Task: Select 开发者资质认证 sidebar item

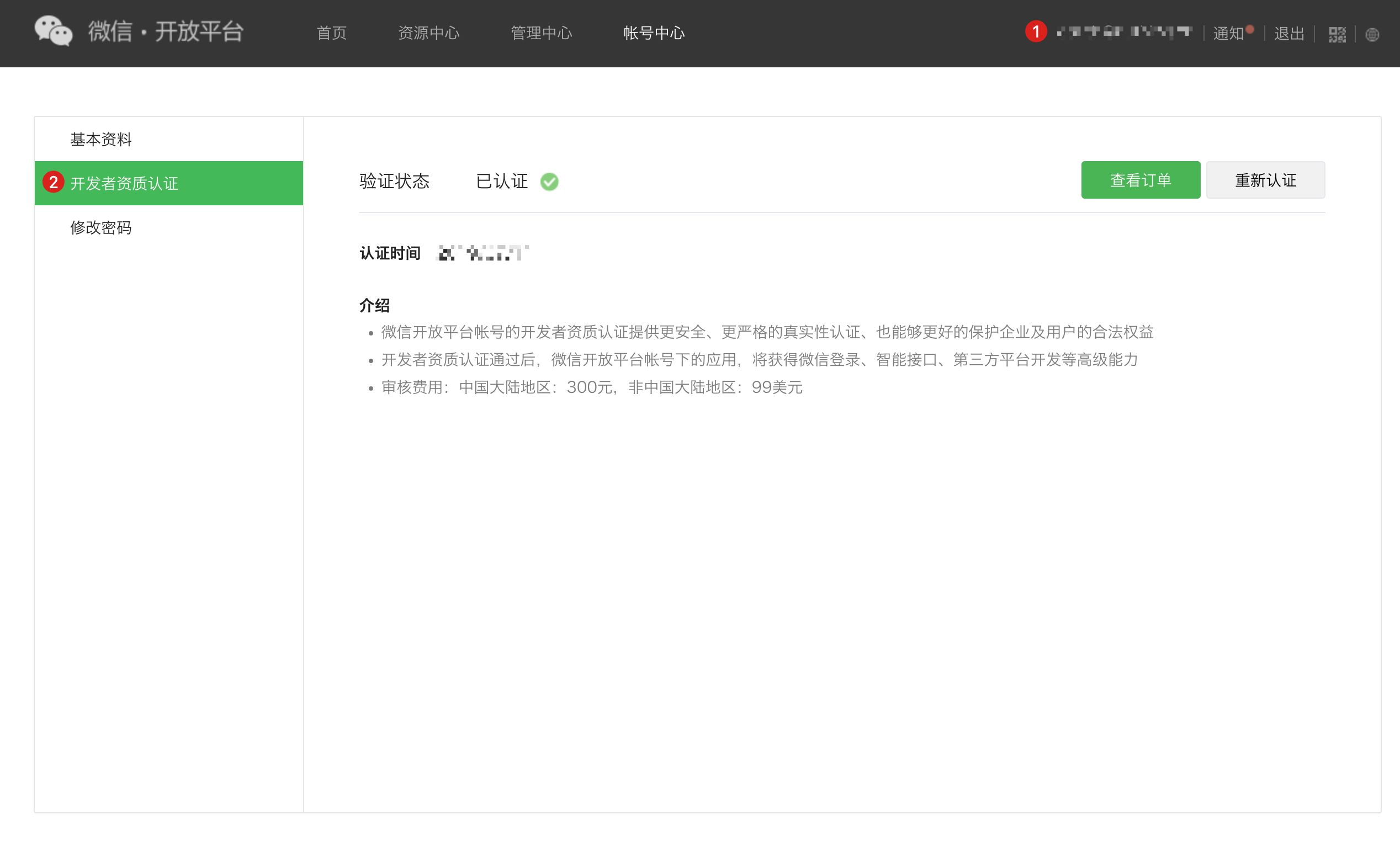Action: pos(124,183)
